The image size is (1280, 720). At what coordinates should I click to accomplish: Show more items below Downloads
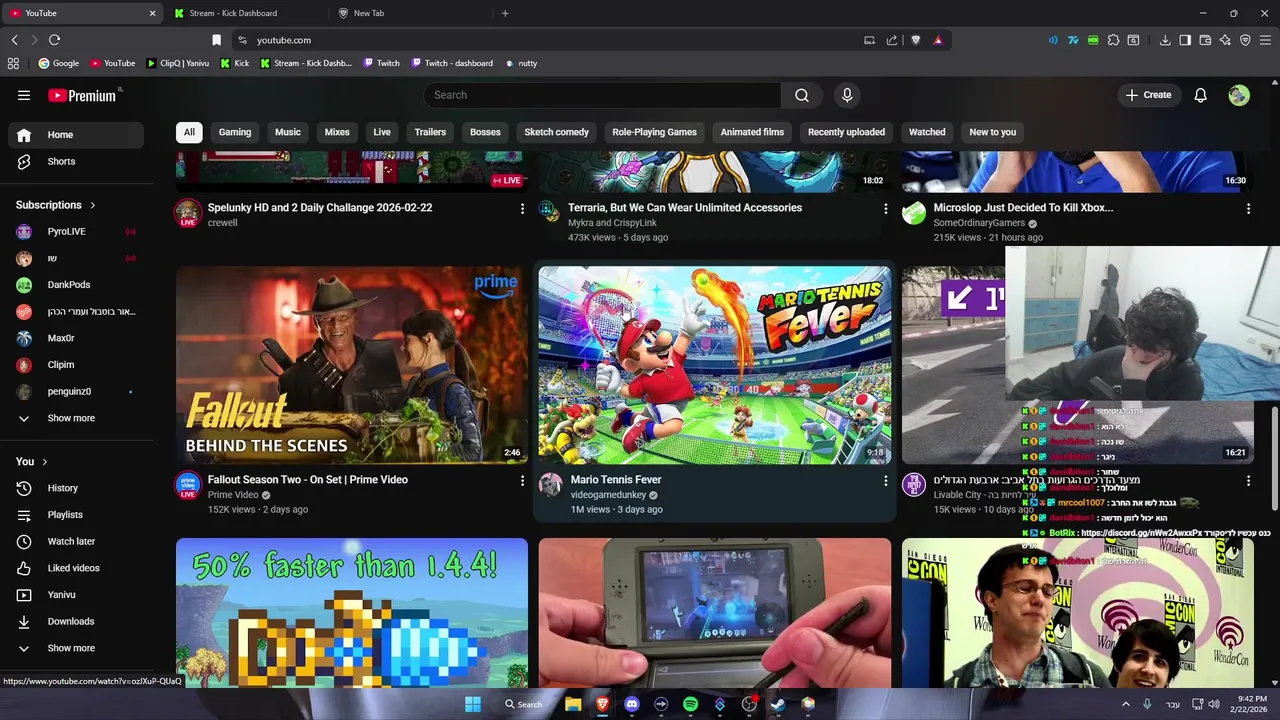[x=76, y=648]
